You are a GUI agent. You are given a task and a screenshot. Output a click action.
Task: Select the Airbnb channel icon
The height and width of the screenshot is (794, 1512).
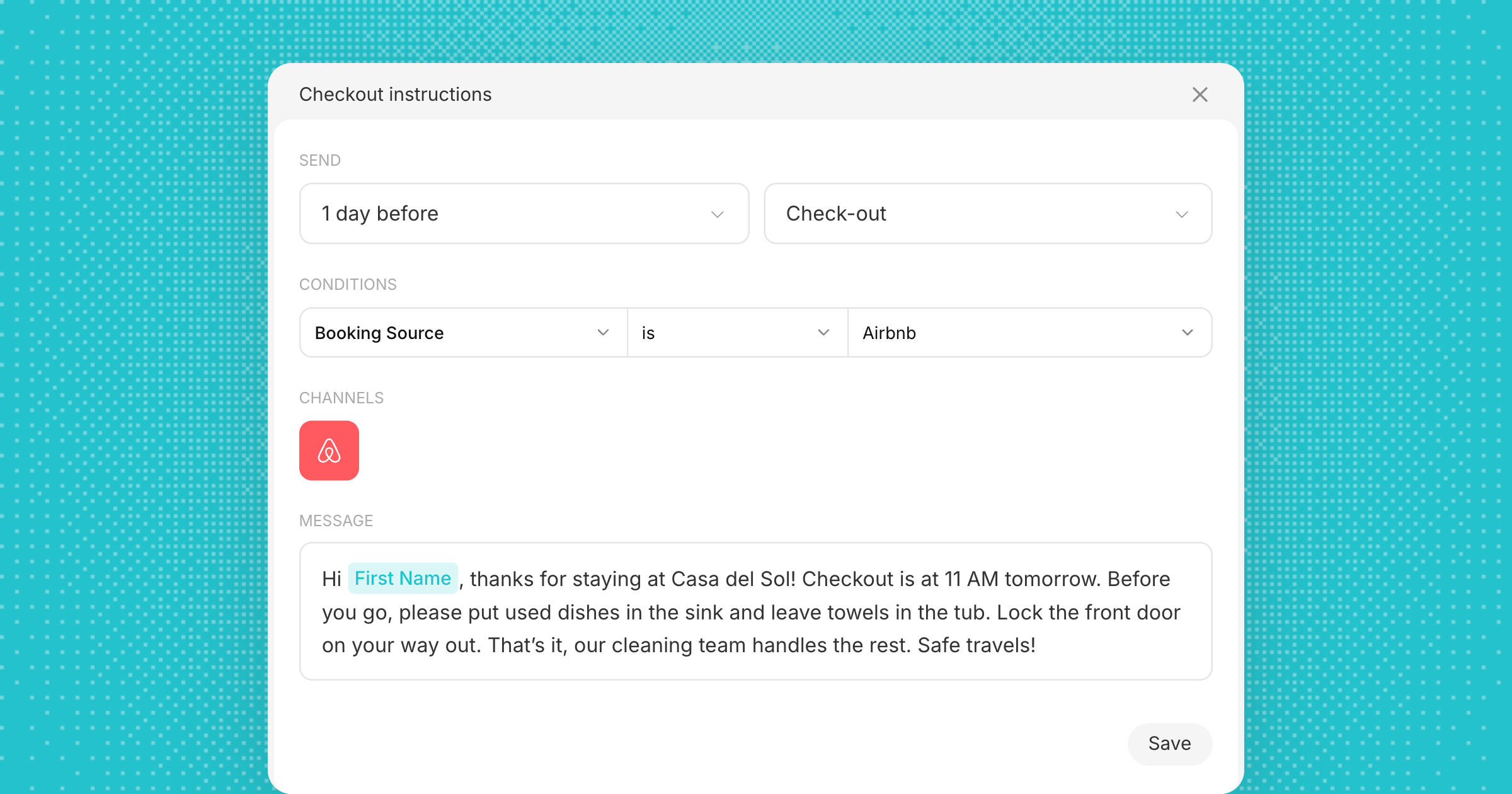(x=329, y=451)
